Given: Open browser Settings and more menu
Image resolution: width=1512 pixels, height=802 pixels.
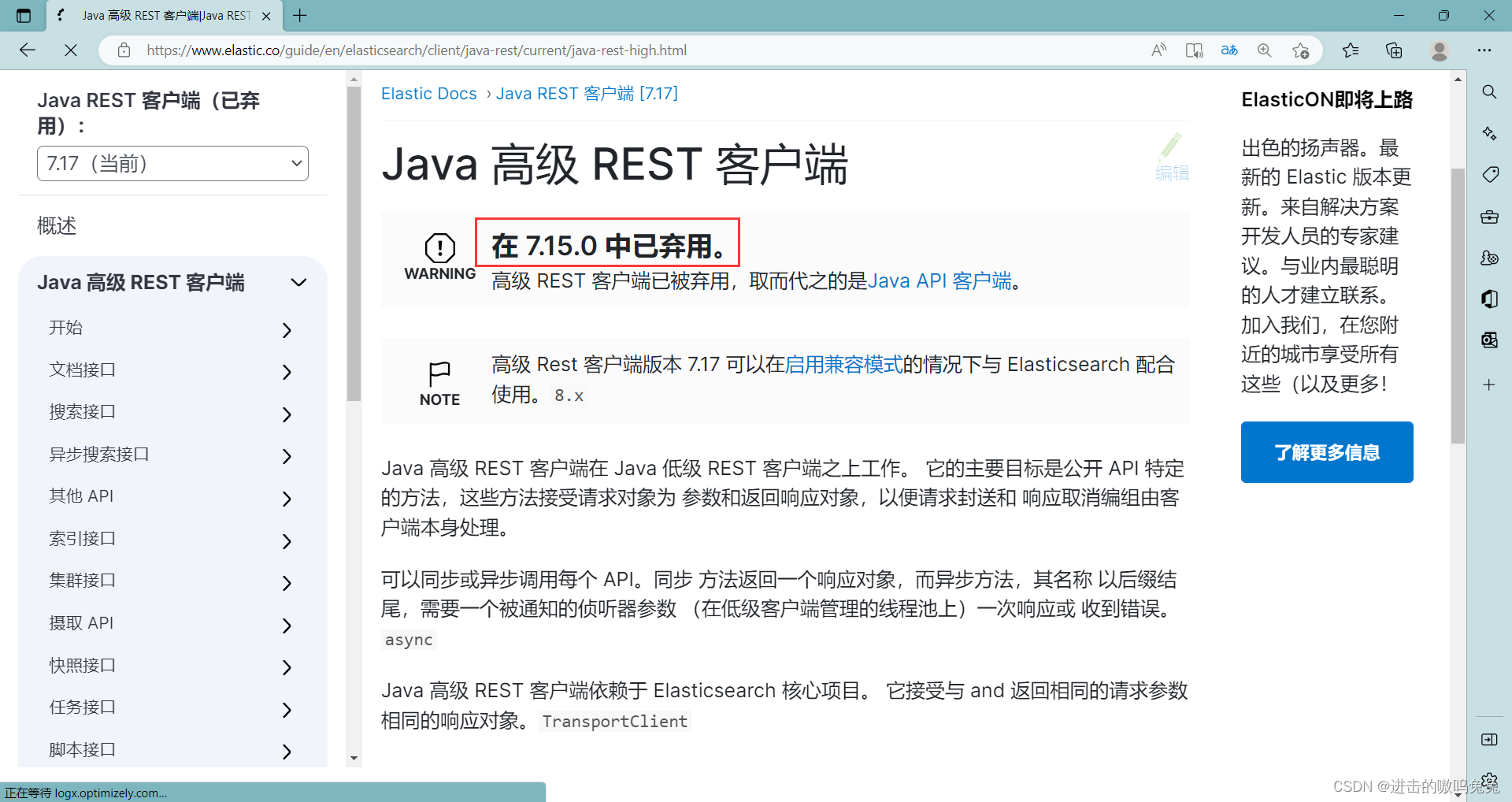Looking at the screenshot, I should (x=1484, y=50).
